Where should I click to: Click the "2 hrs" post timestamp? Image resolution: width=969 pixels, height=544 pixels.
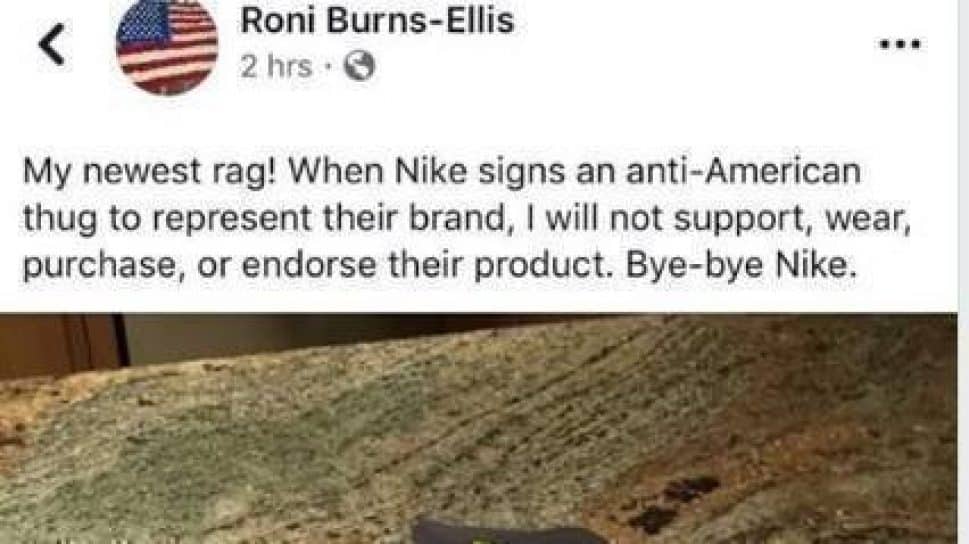point(276,66)
